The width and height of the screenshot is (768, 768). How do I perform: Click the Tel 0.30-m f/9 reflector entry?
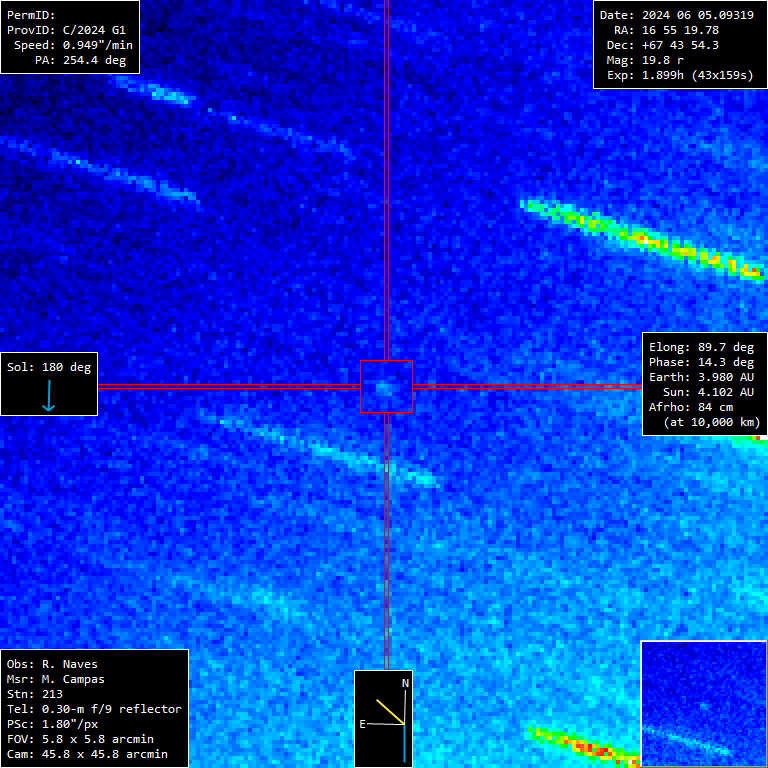click(94, 709)
